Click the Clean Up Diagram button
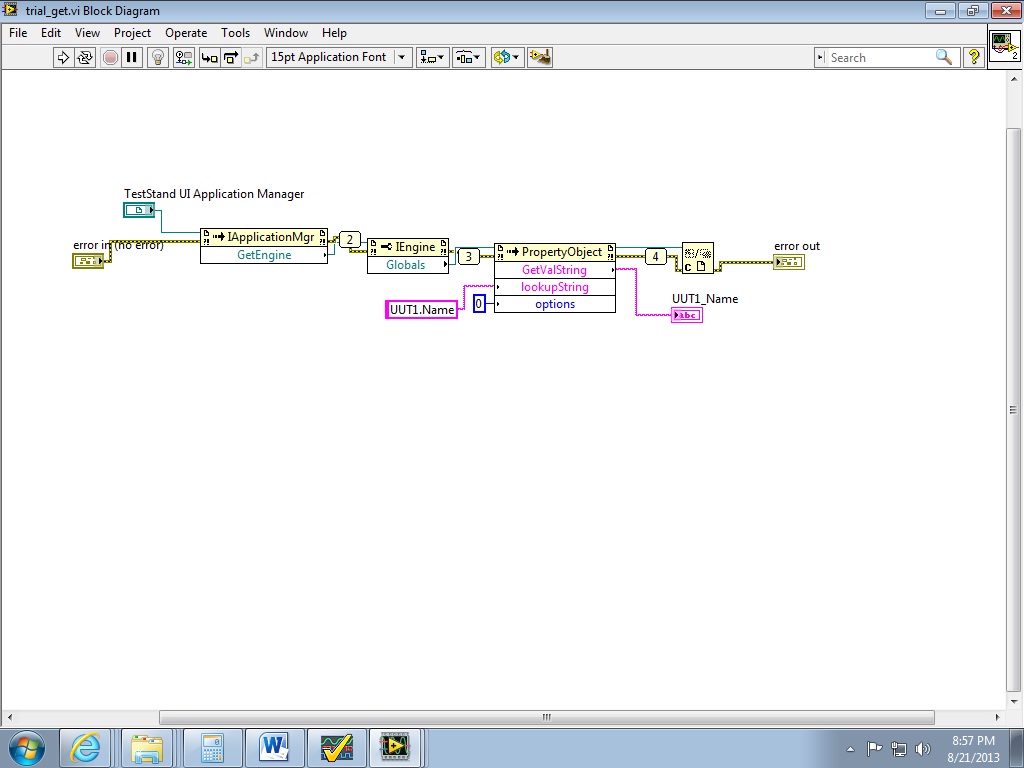 pyautogui.click(x=540, y=57)
